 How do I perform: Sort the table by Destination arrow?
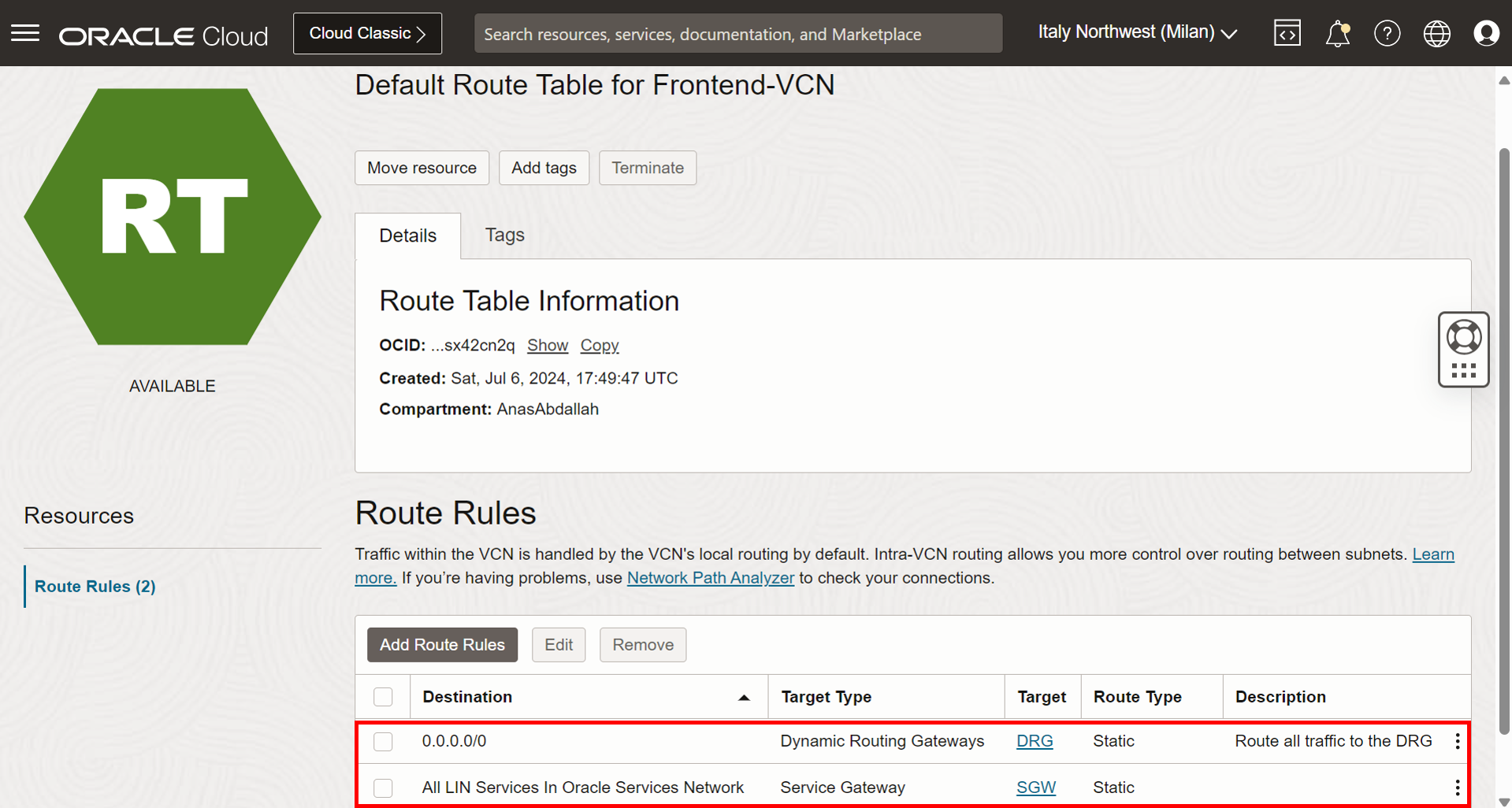coord(744,697)
